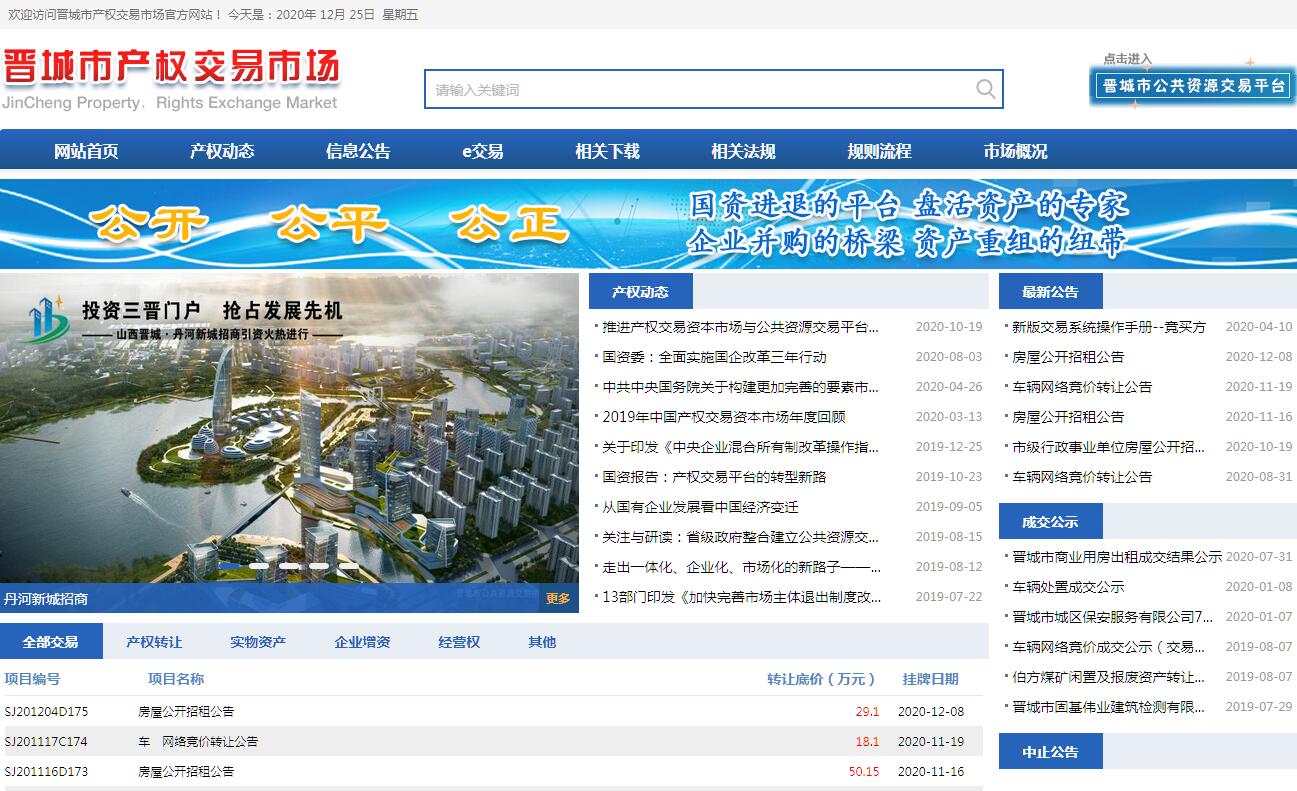Click the 更多 button on slideshow
Screen dimensions: 1297x791
(x=557, y=598)
